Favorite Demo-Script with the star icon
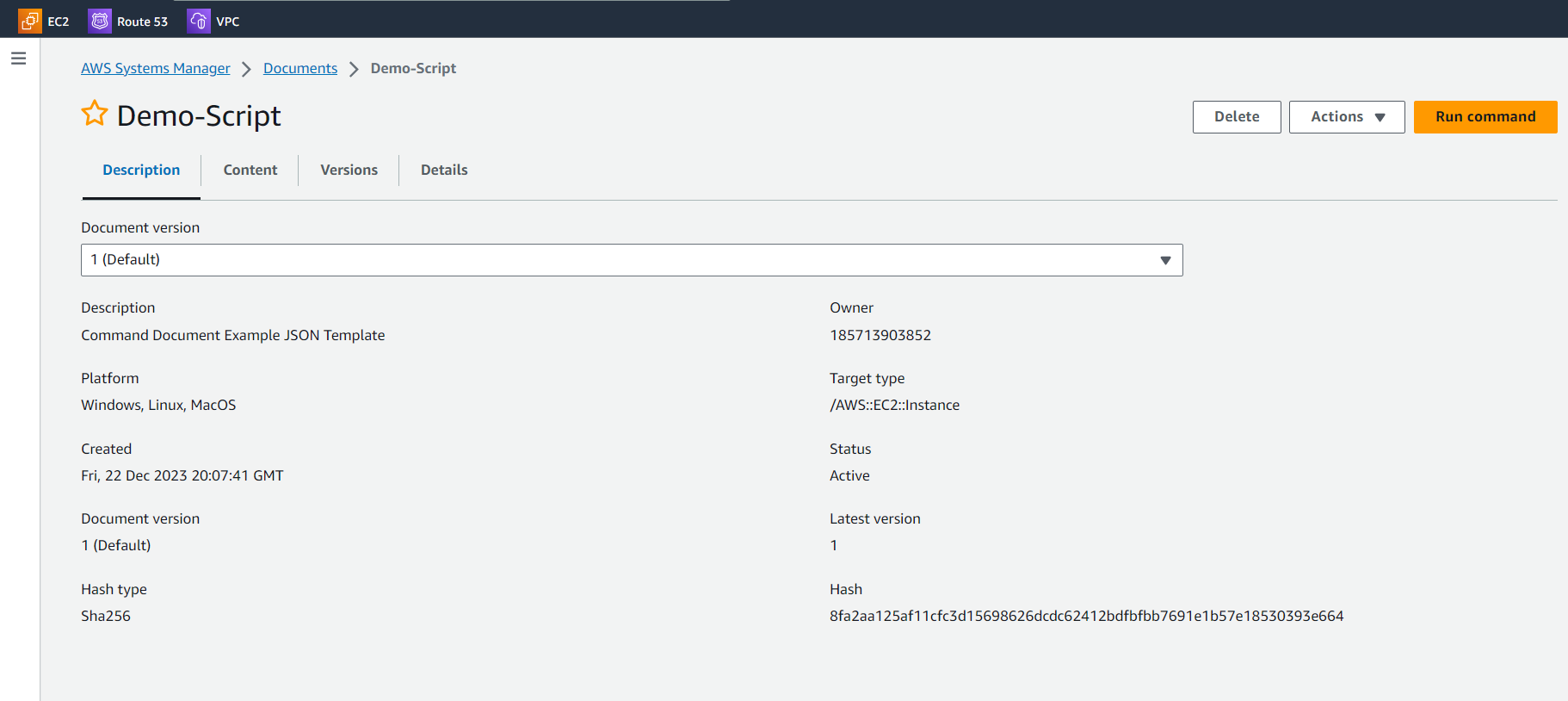 tap(95, 115)
